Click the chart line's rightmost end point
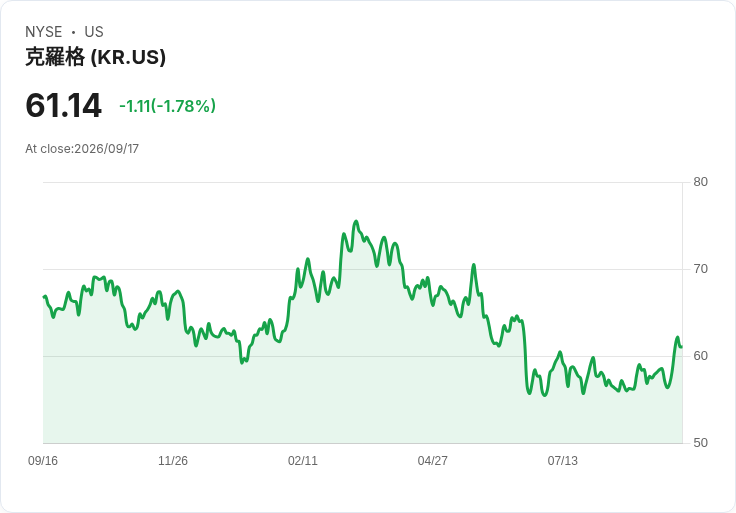 [682, 347]
